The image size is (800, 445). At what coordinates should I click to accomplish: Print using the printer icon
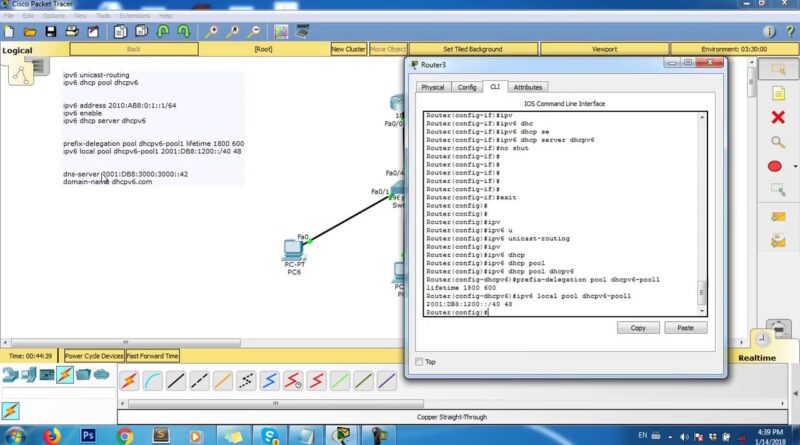[x=72, y=32]
